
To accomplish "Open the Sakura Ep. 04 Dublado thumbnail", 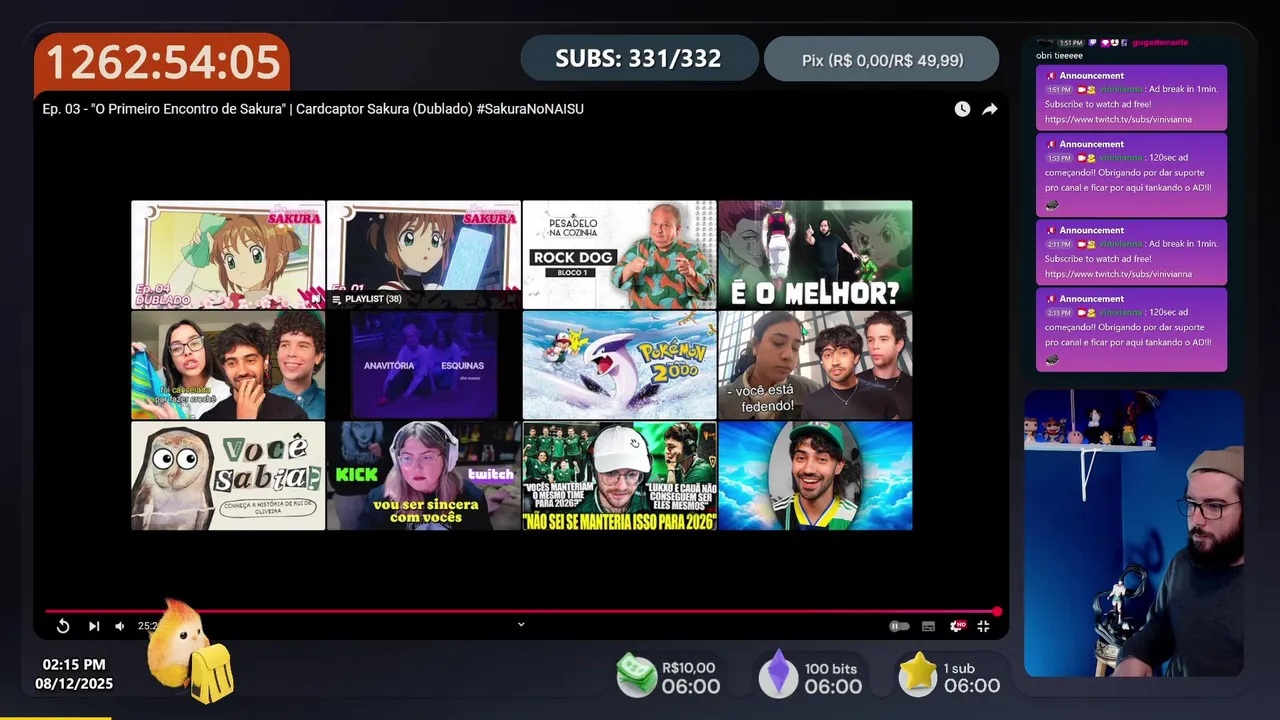I will [x=228, y=254].
